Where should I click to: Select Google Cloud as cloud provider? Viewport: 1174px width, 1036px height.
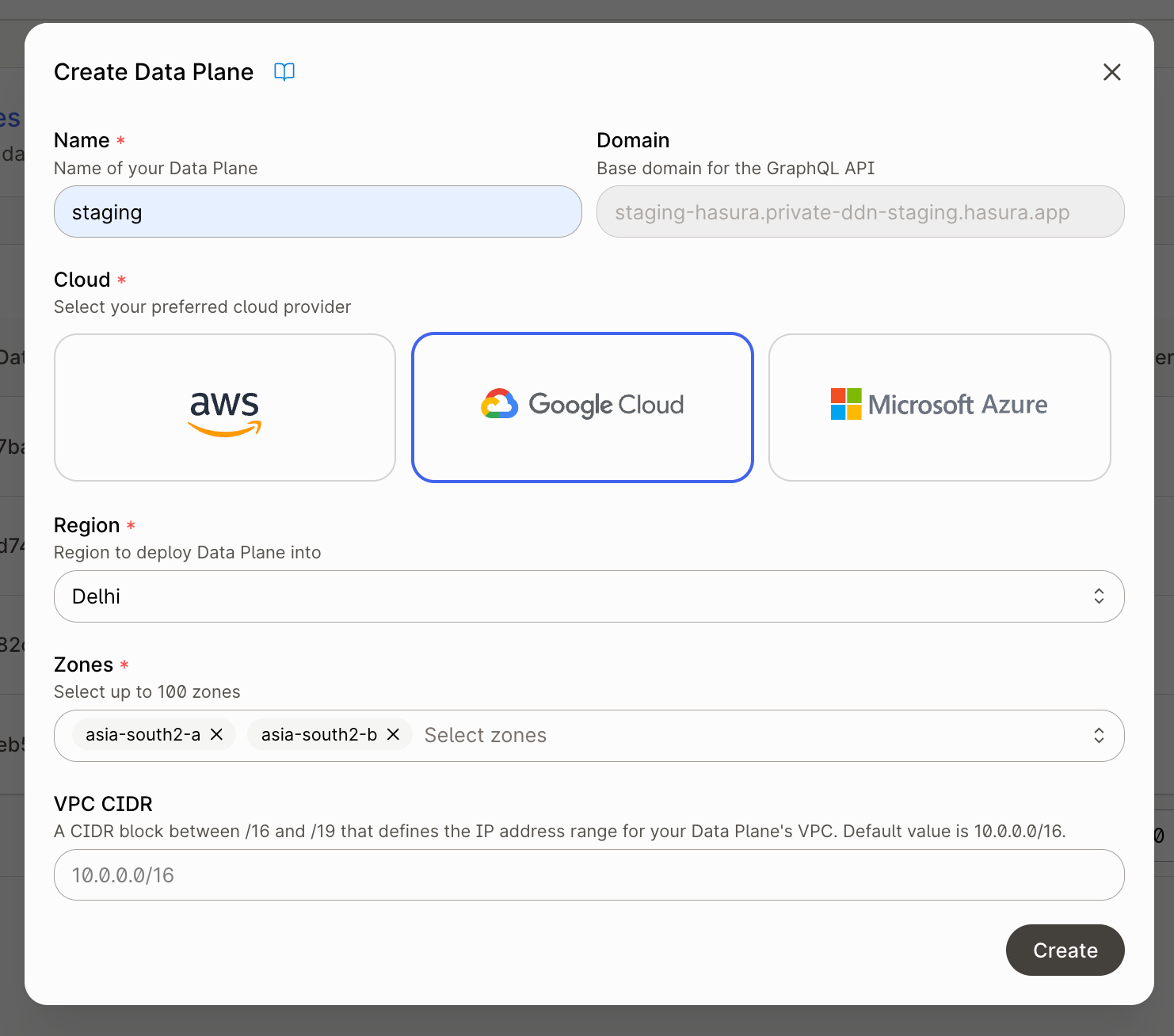582,407
